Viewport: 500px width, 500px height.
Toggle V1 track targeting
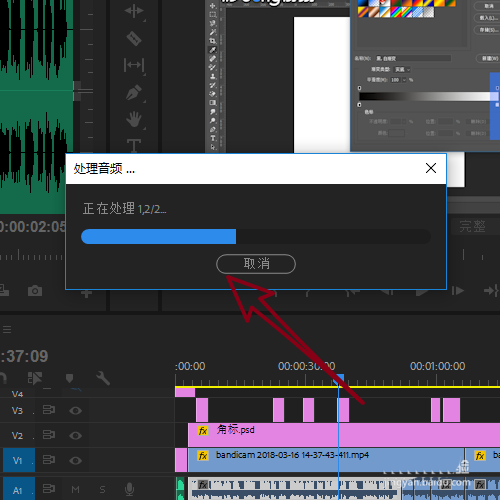point(19,460)
